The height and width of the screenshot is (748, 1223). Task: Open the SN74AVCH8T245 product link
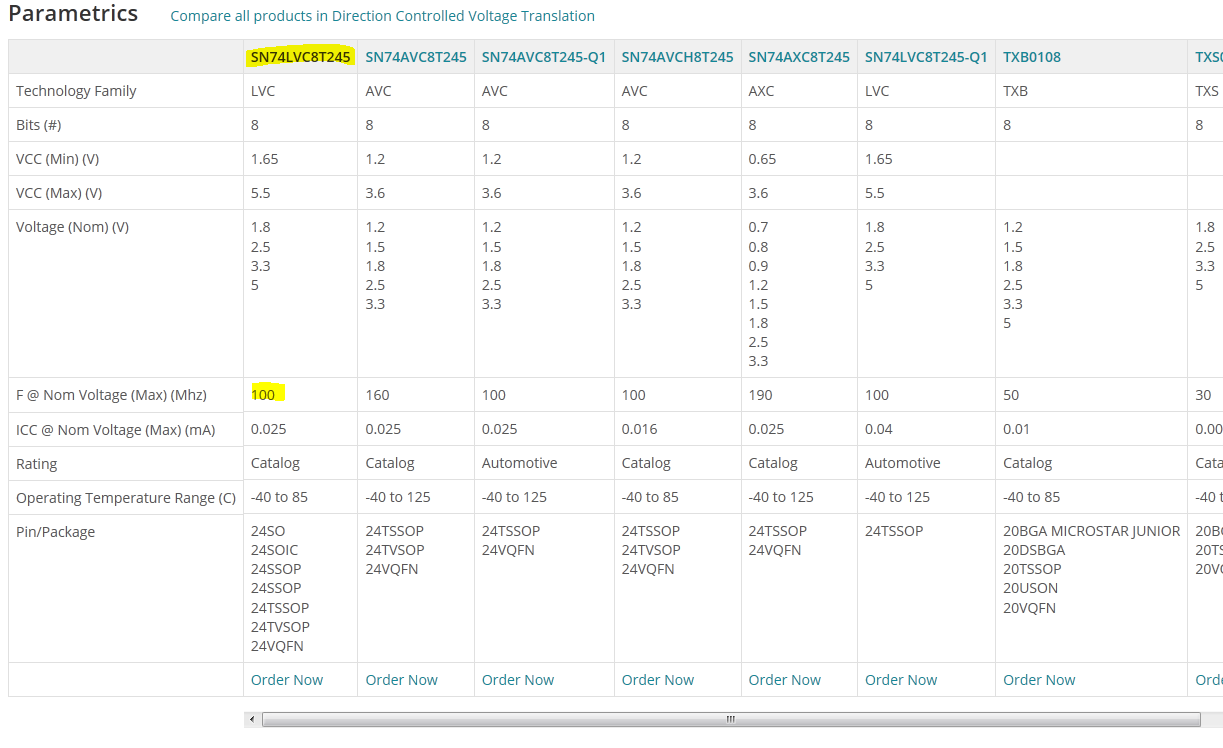pyautogui.click(x=678, y=57)
